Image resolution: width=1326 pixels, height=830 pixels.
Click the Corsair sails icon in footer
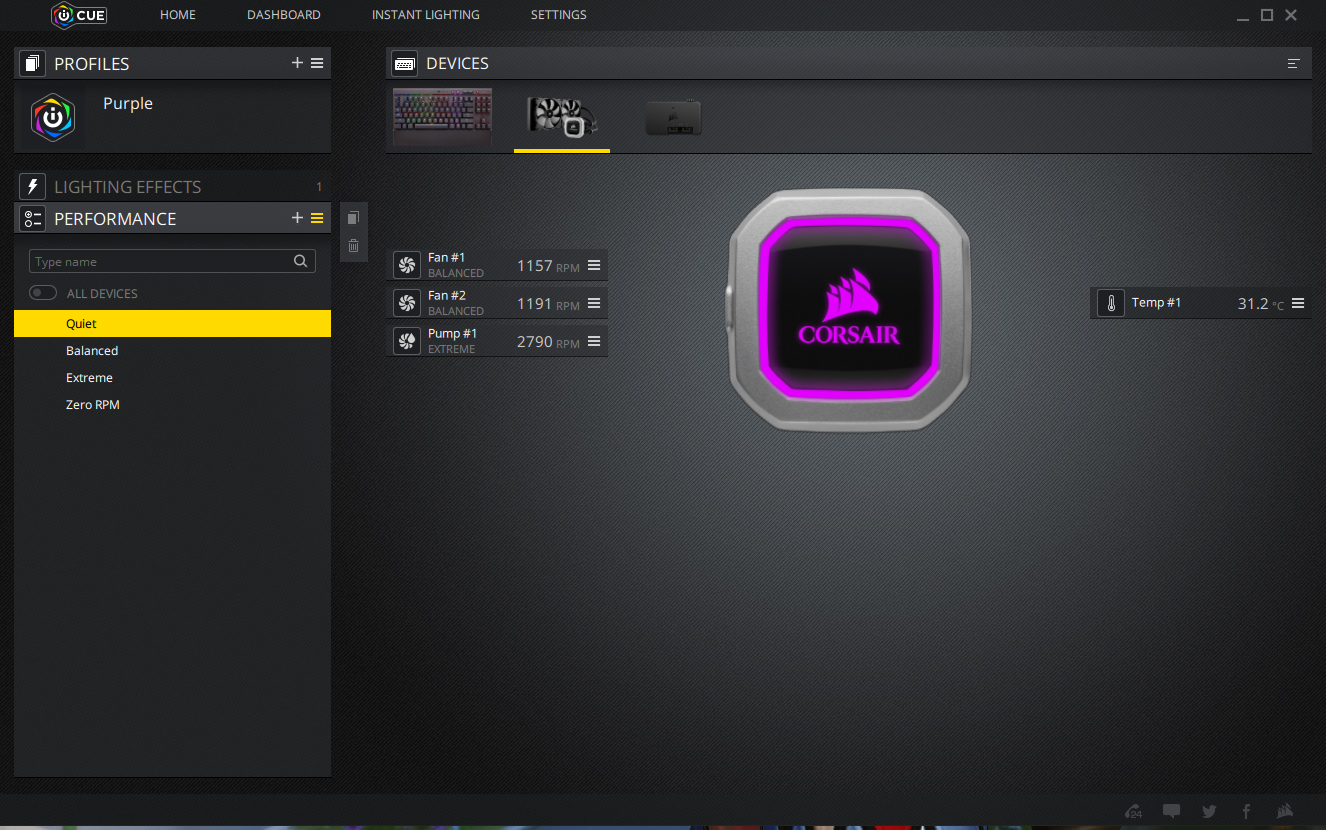pos(1286,811)
